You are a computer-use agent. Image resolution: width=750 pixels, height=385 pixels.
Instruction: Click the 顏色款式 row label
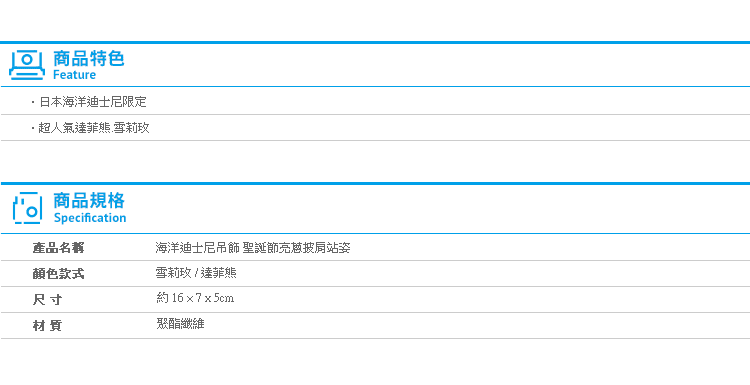coord(58,274)
